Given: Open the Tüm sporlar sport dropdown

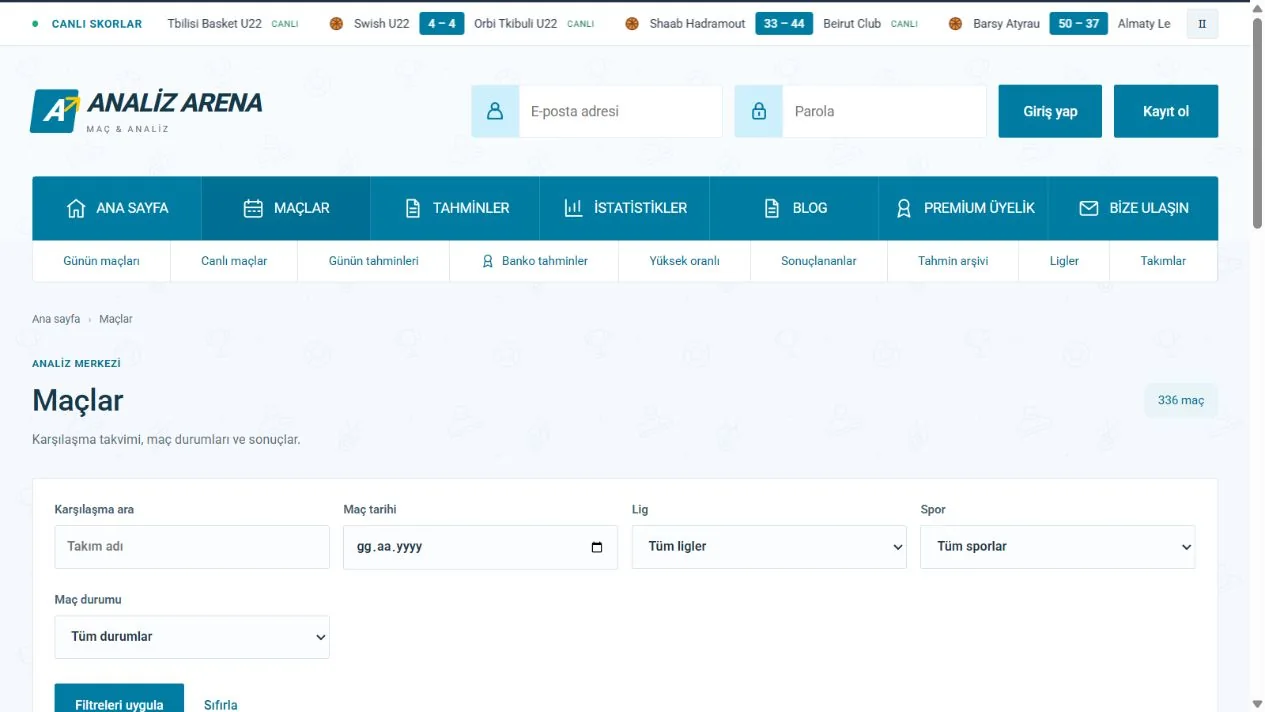Looking at the screenshot, I should tap(1057, 547).
